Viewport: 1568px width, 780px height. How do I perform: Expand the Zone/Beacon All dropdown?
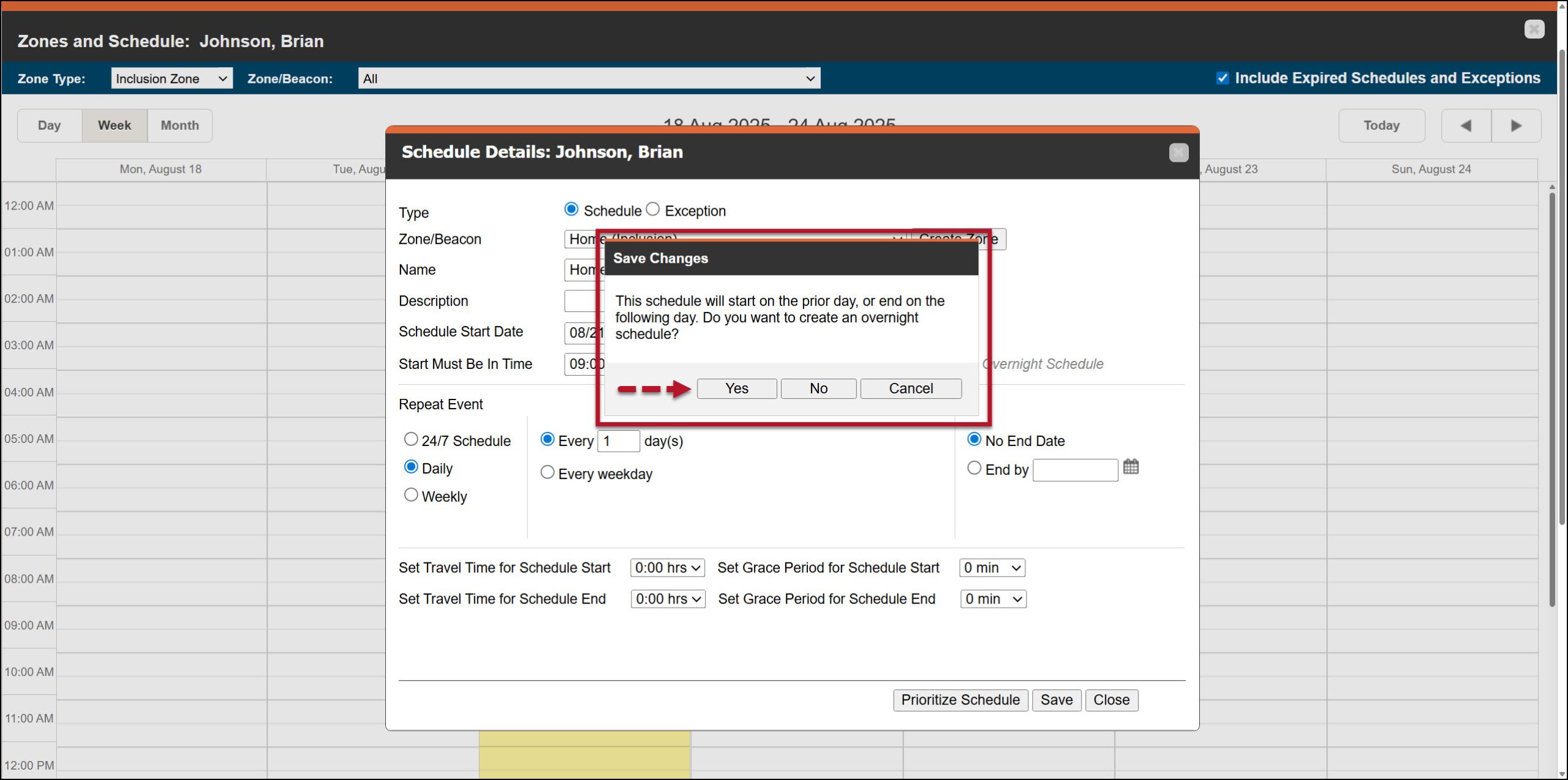pos(589,78)
